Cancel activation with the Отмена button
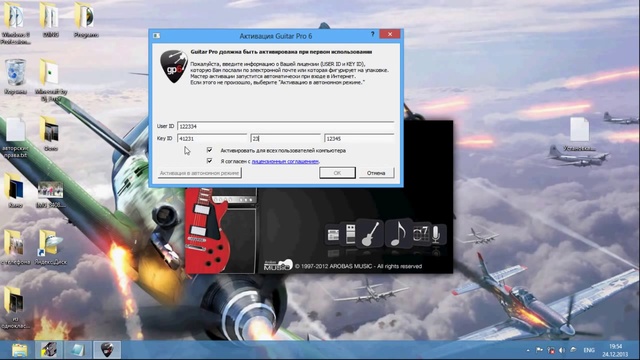Image resolution: width=640 pixels, height=360 pixels. point(376,173)
